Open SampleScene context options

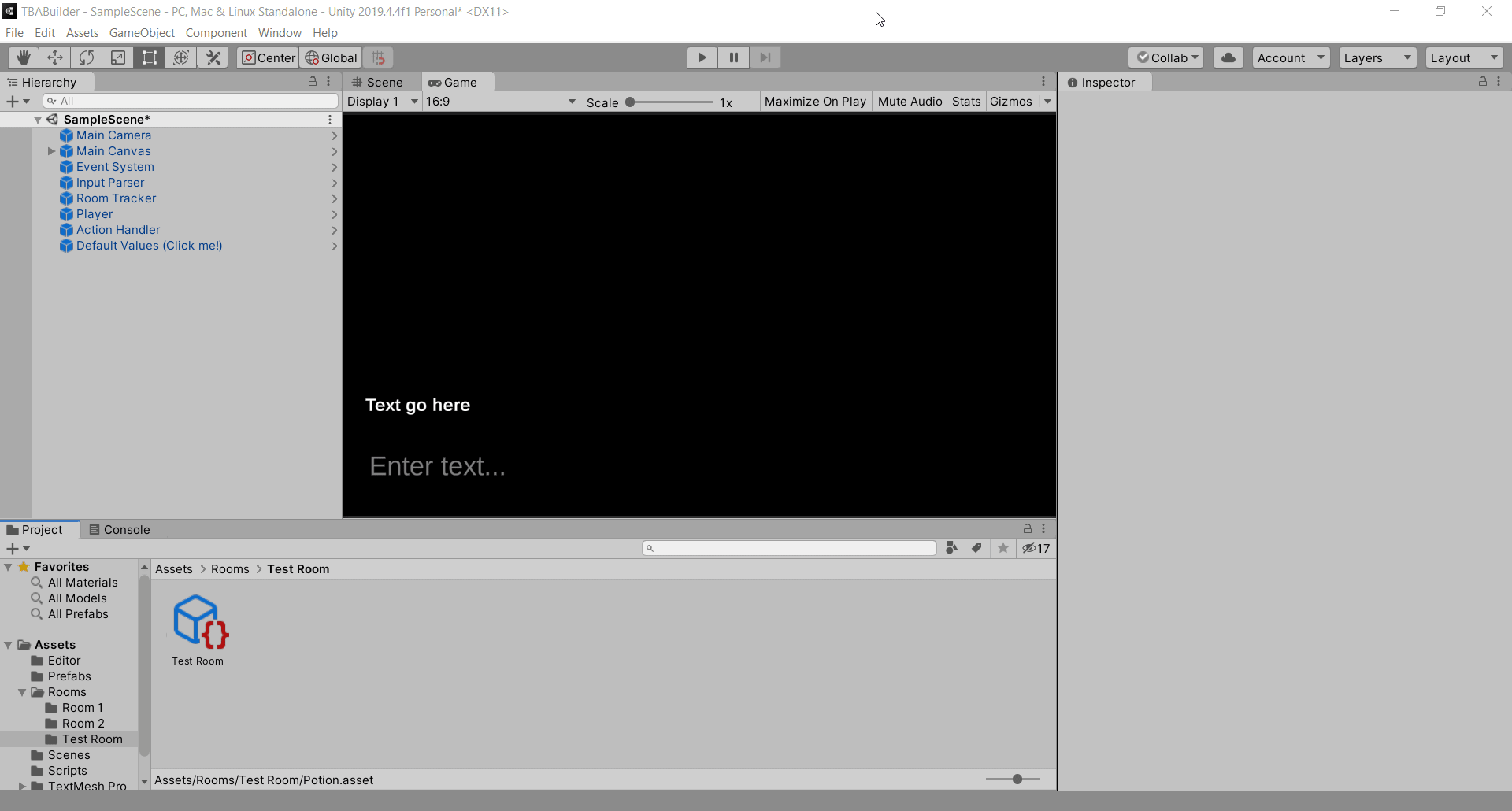(330, 120)
